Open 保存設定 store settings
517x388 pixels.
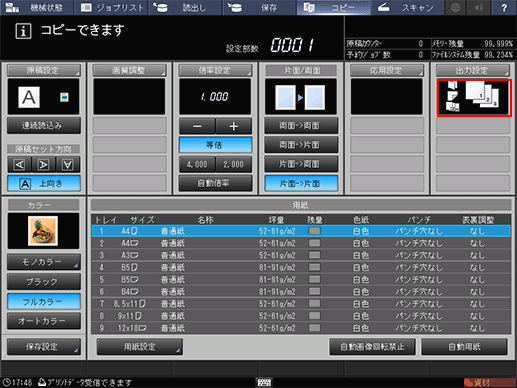coord(44,347)
